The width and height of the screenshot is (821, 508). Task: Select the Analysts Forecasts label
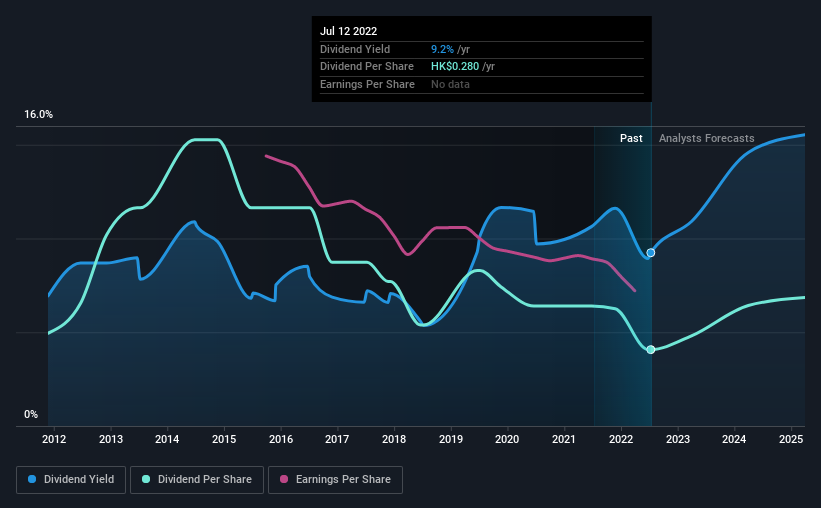pyautogui.click(x=706, y=138)
